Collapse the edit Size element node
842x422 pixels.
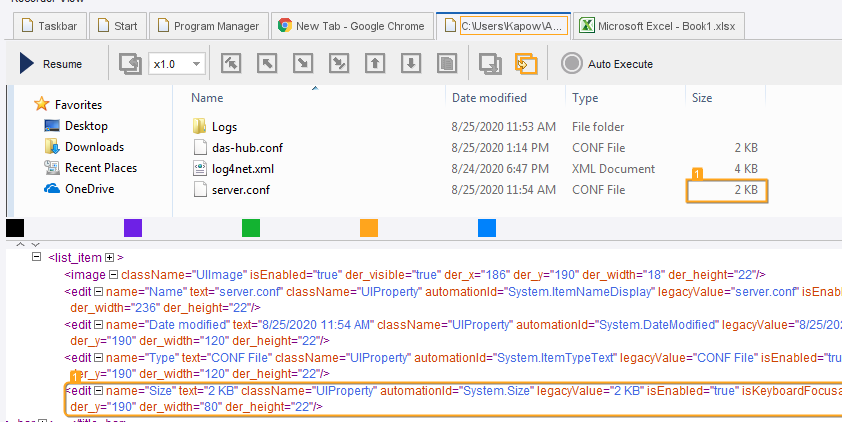tap(101, 391)
